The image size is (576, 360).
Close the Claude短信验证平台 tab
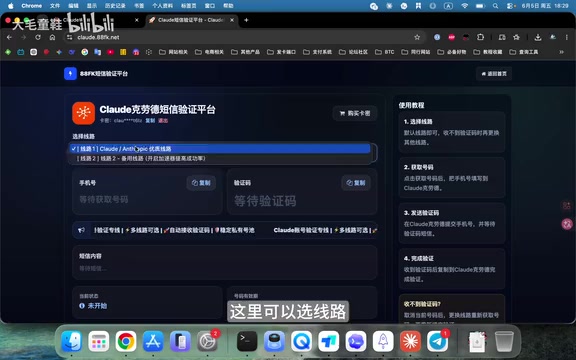(x=232, y=20)
